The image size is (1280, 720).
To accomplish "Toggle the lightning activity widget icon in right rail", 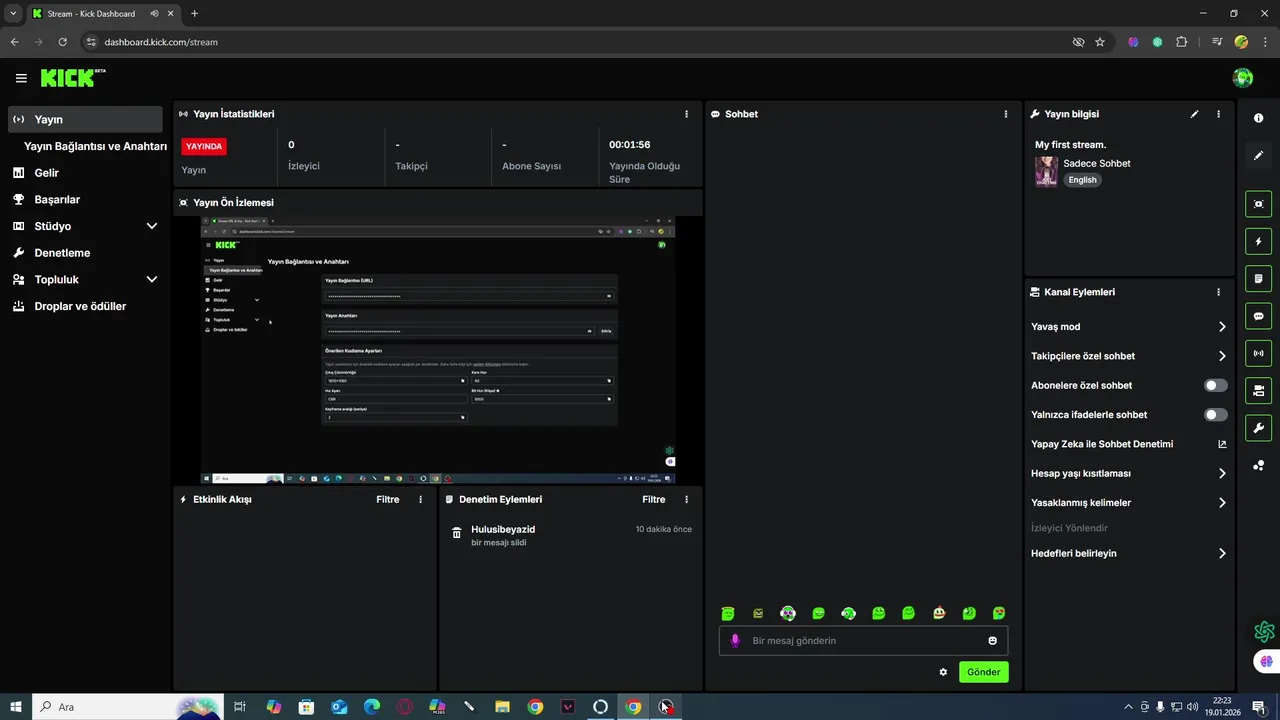I will pos(1259,241).
